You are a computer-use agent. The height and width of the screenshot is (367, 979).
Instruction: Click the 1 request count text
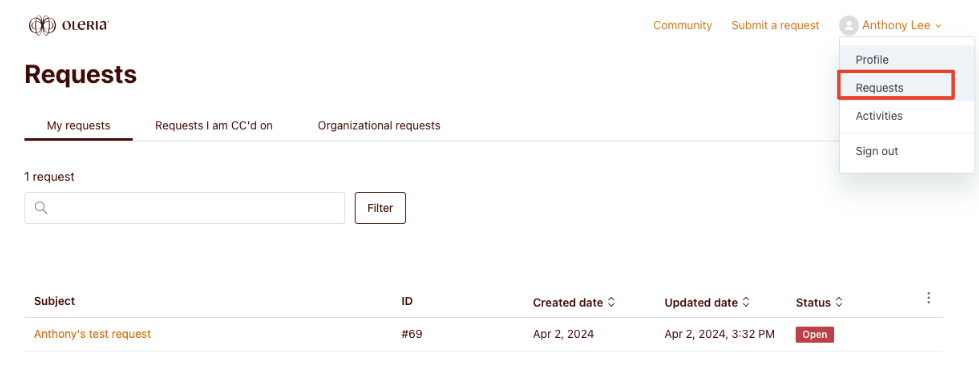point(49,177)
